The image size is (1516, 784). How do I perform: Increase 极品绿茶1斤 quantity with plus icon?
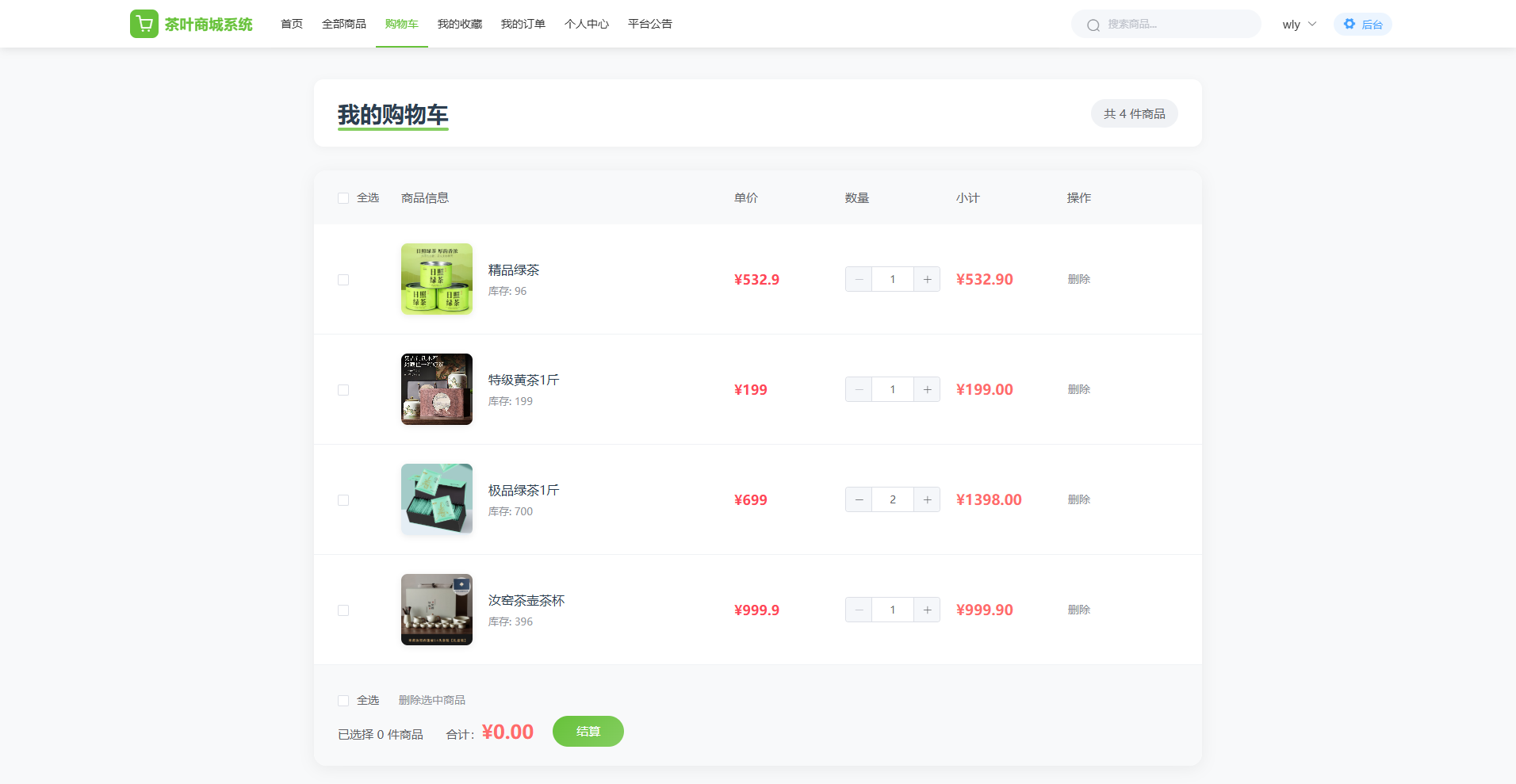[927, 499]
